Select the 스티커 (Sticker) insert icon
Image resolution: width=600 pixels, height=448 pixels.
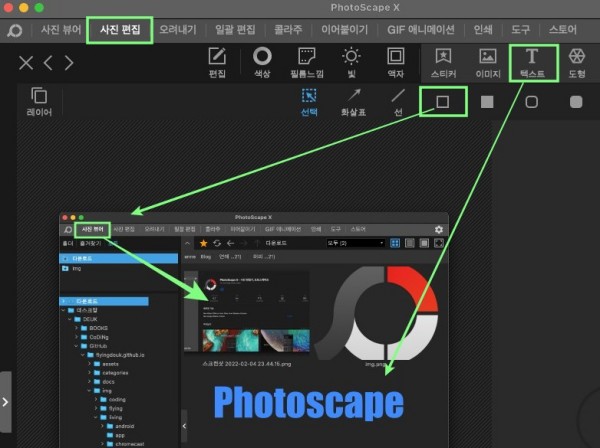[443, 62]
